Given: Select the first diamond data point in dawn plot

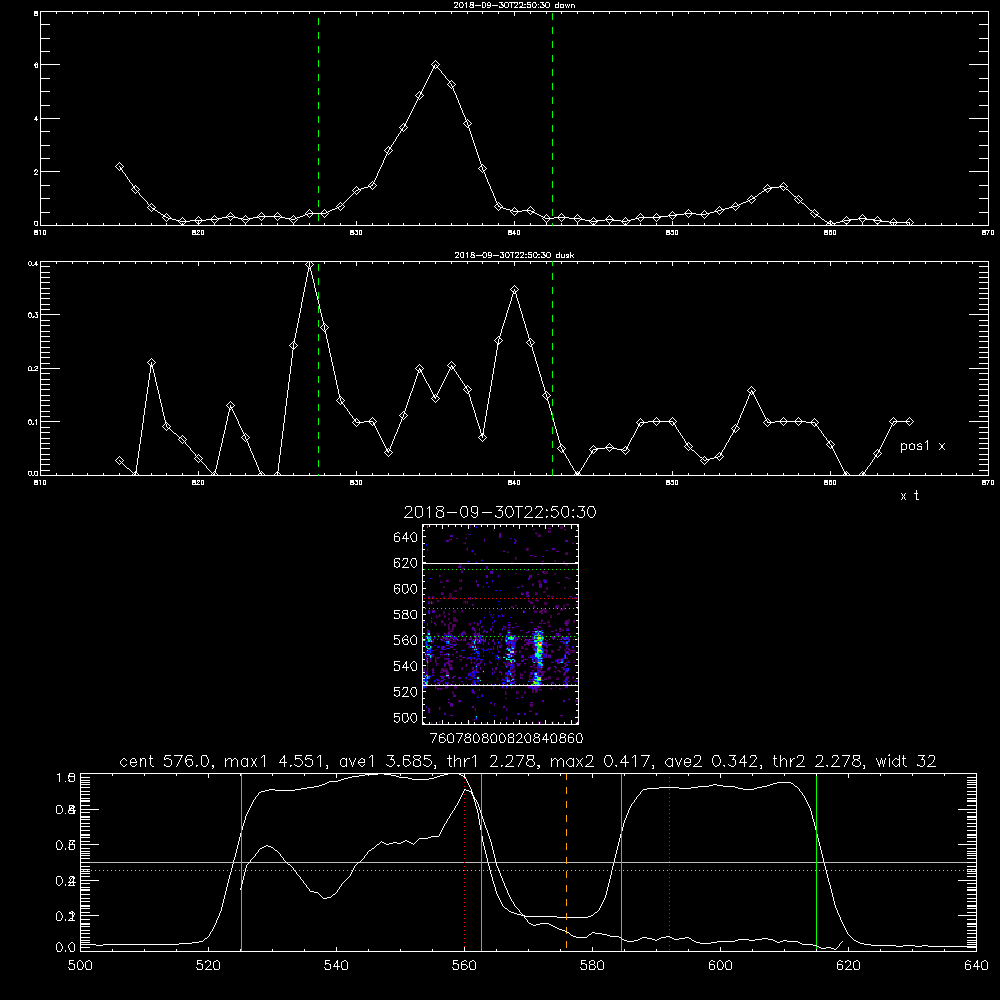Looking at the screenshot, I should pyautogui.click(x=119, y=166).
